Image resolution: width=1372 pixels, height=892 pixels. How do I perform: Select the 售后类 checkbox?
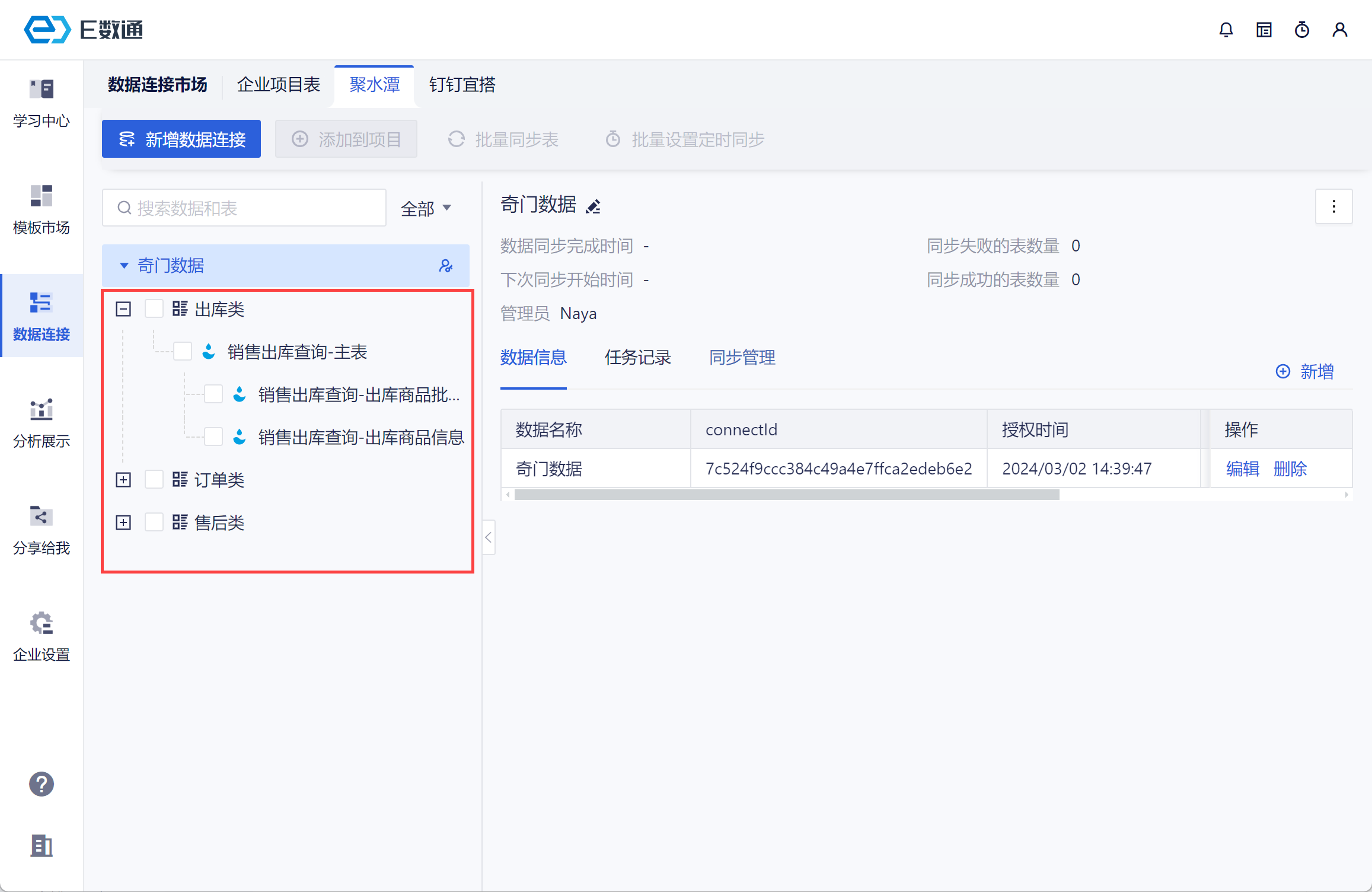click(154, 522)
